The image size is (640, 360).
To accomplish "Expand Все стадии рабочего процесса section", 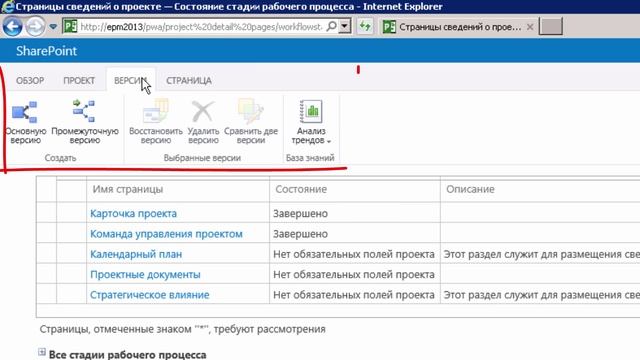I will (x=42, y=352).
